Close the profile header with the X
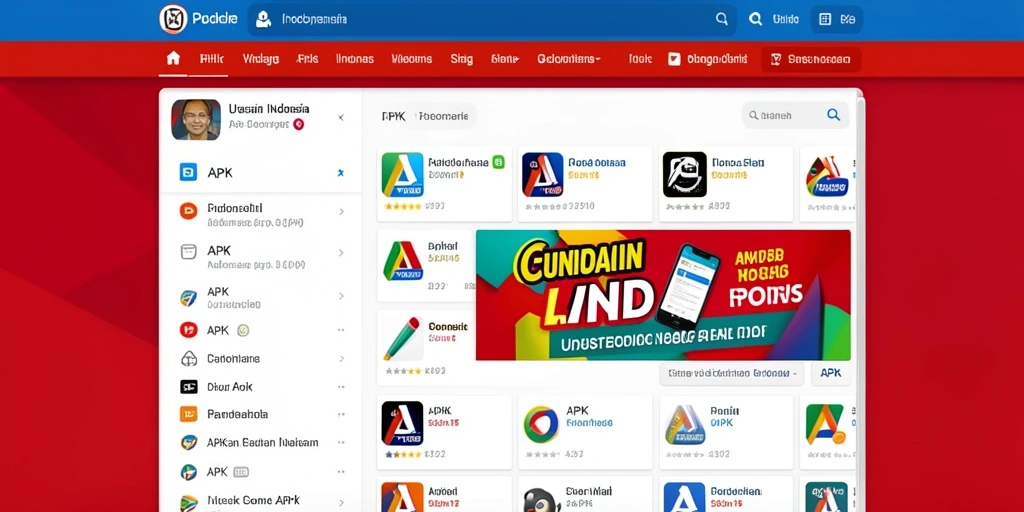 coord(340,118)
